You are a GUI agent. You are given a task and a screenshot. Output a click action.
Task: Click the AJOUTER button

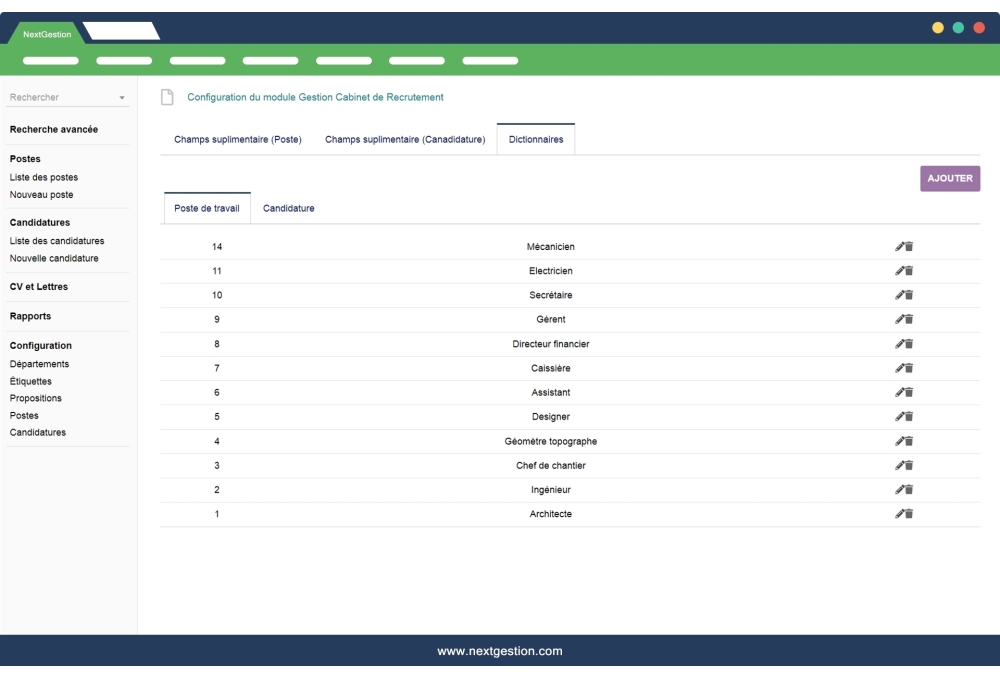(950, 177)
